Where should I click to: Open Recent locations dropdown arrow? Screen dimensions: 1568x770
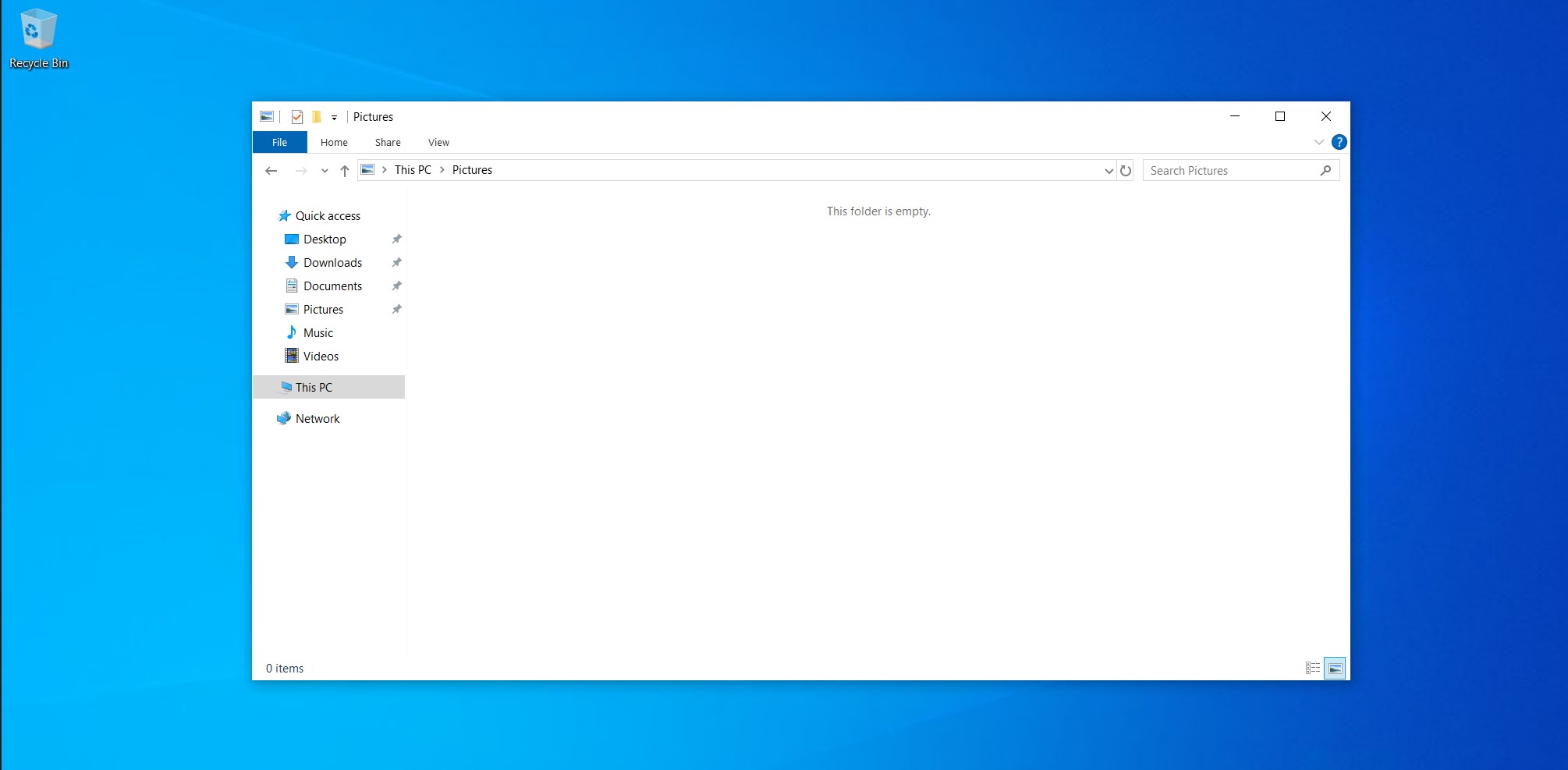click(325, 171)
